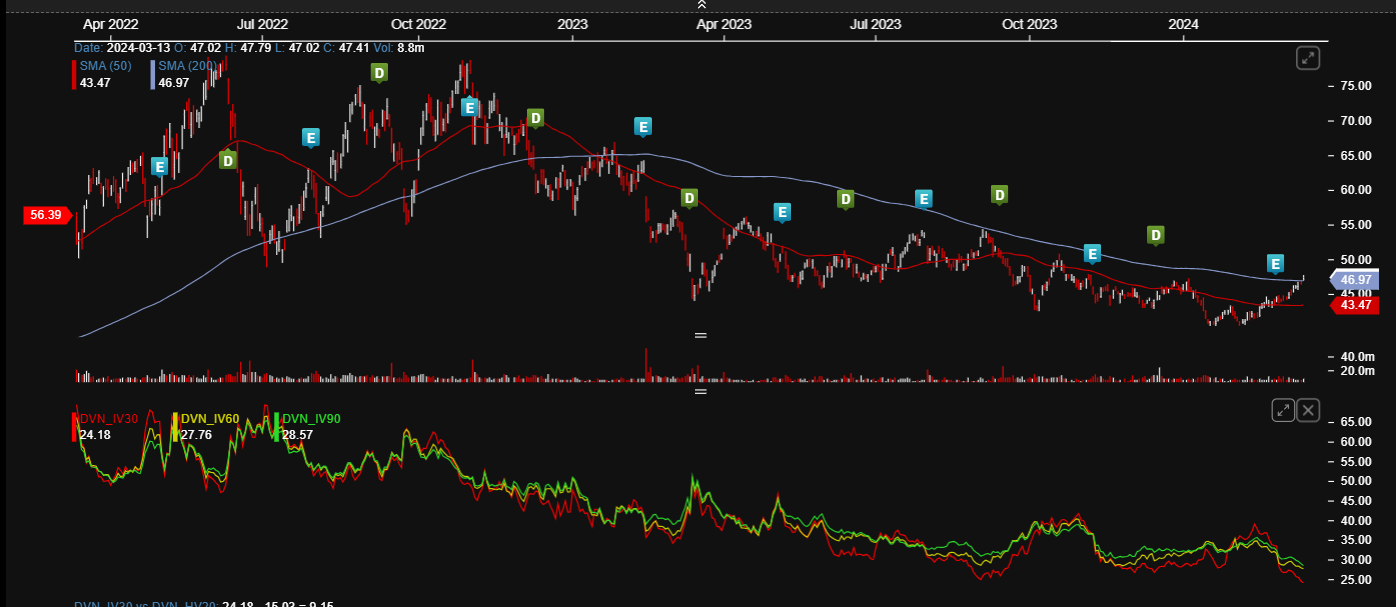
Task: Open the February 2024 earnings E marker
Action: coord(1275,264)
